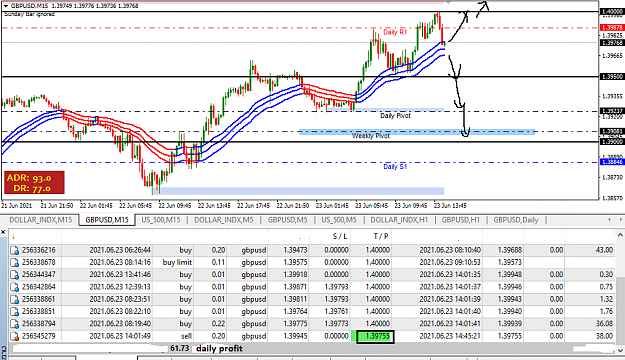Click the red 1.39878 price axis label
The height and width of the screenshot is (360, 625).
point(612,28)
